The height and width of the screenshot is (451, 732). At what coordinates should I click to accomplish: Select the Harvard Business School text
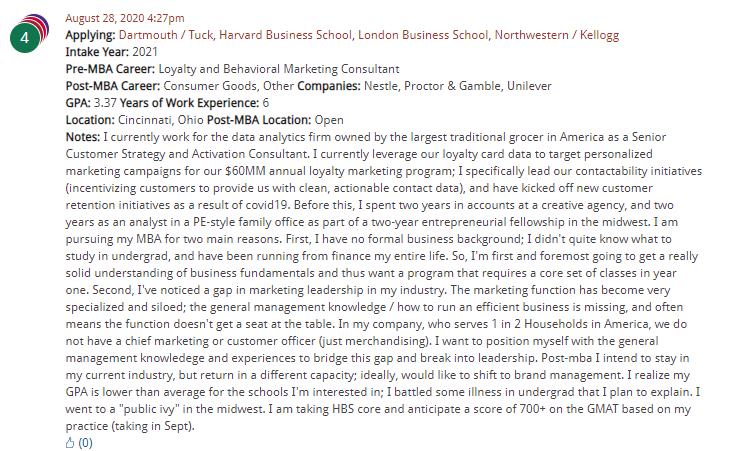[290, 35]
